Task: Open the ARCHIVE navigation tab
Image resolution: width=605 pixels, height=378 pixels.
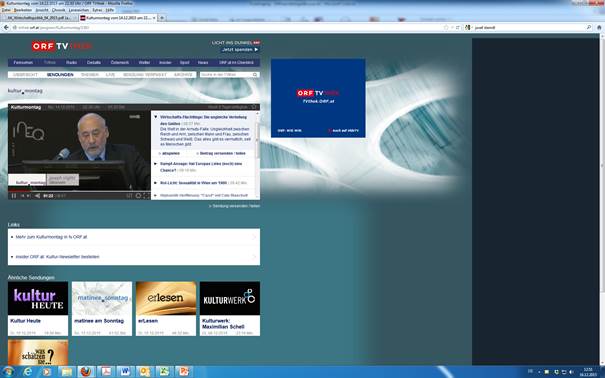Action: (183, 75)
